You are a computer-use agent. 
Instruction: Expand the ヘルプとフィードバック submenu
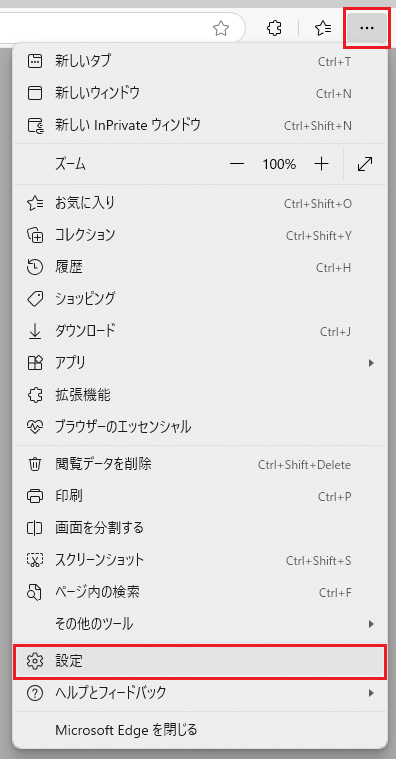(200, 693)
